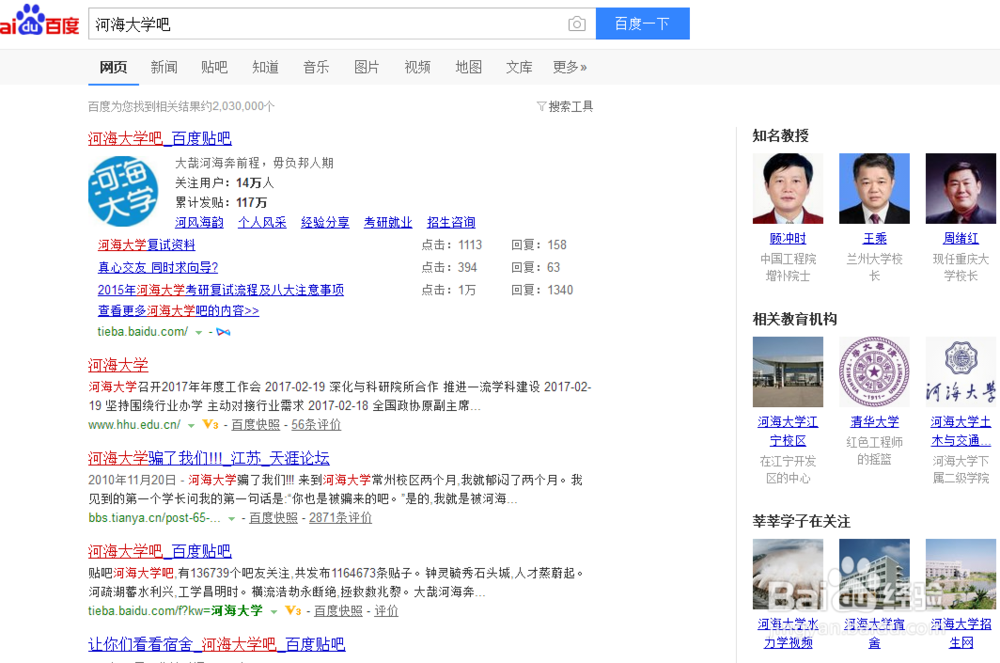
Task: Open the 河海大学复试资料 post
Action: (146, 245)
